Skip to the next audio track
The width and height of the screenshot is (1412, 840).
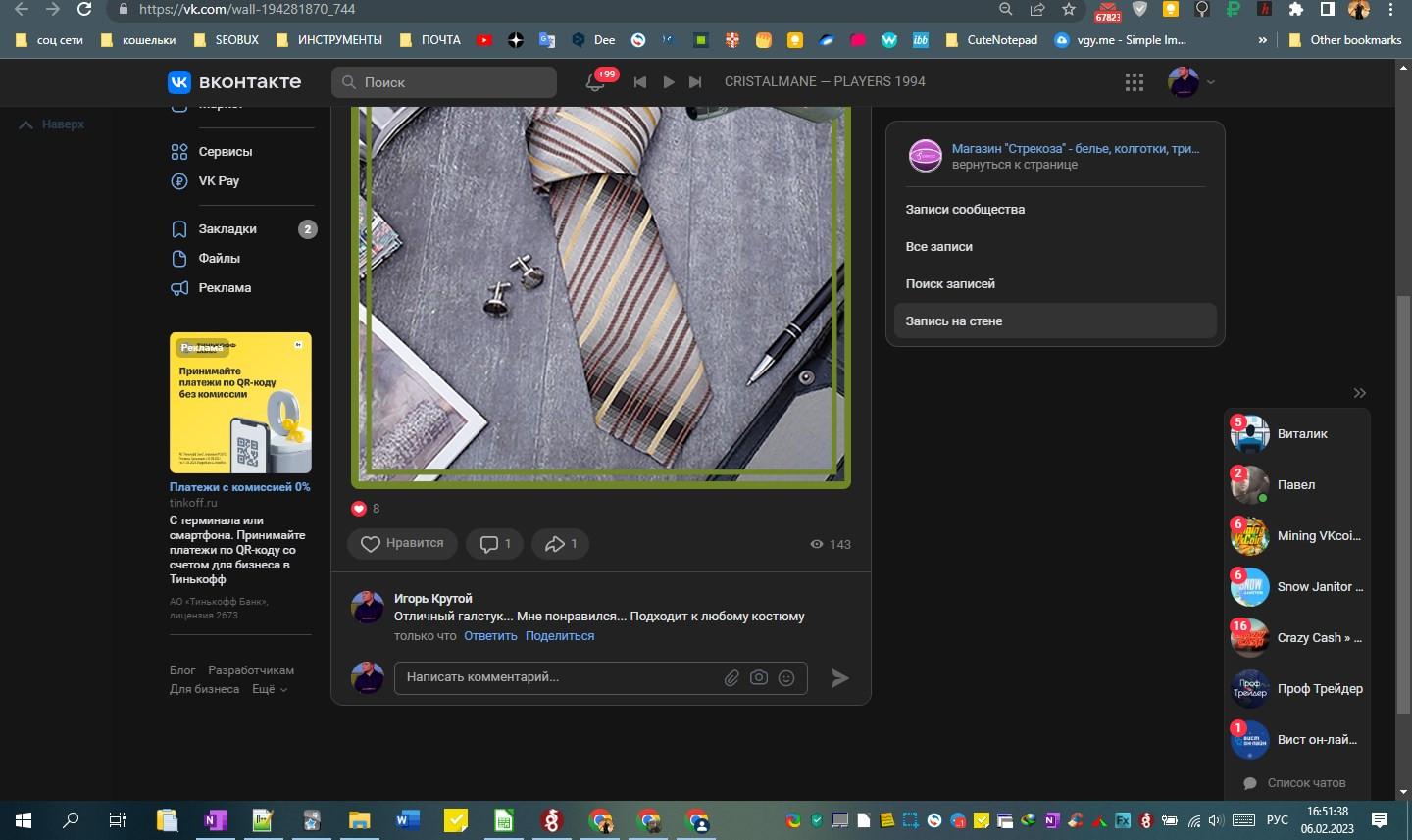point(695,82)
